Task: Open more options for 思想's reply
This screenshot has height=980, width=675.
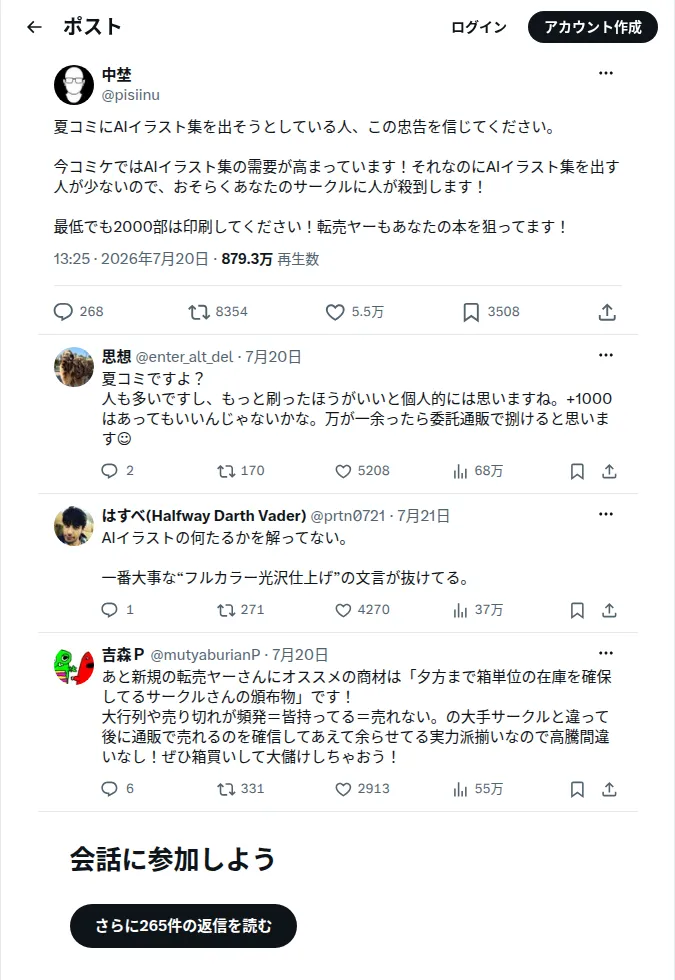Action: (x=606, y=355)
